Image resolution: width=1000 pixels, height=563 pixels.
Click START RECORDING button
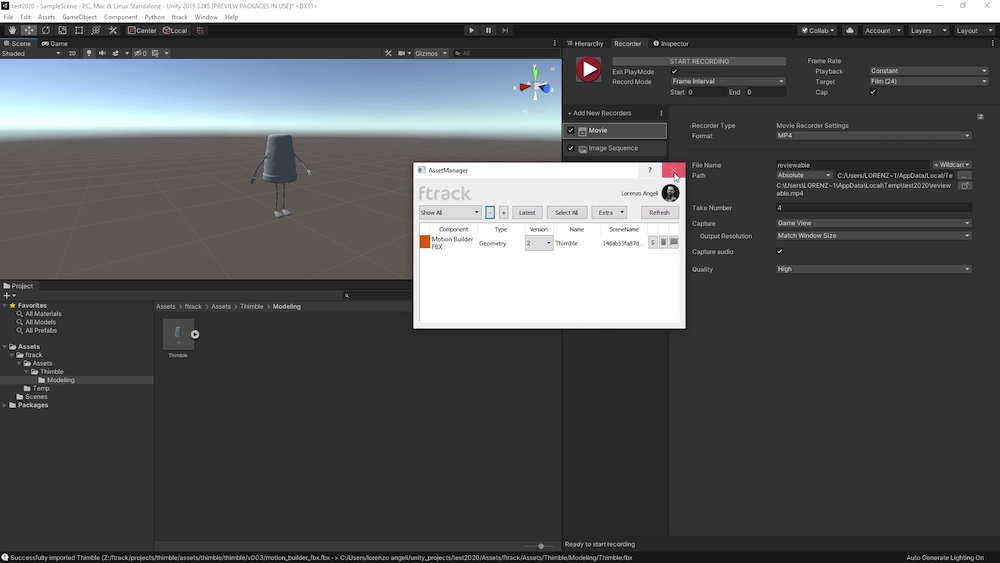(x=699, y=61)
